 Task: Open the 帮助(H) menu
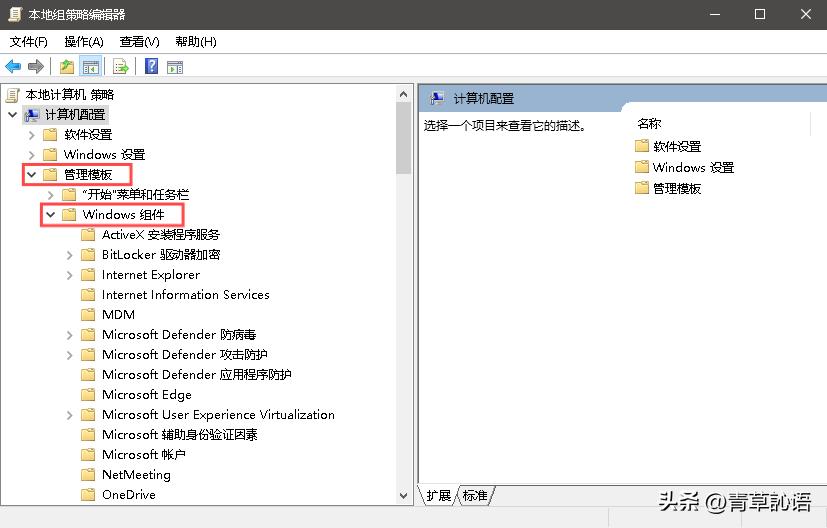point(196,42)
